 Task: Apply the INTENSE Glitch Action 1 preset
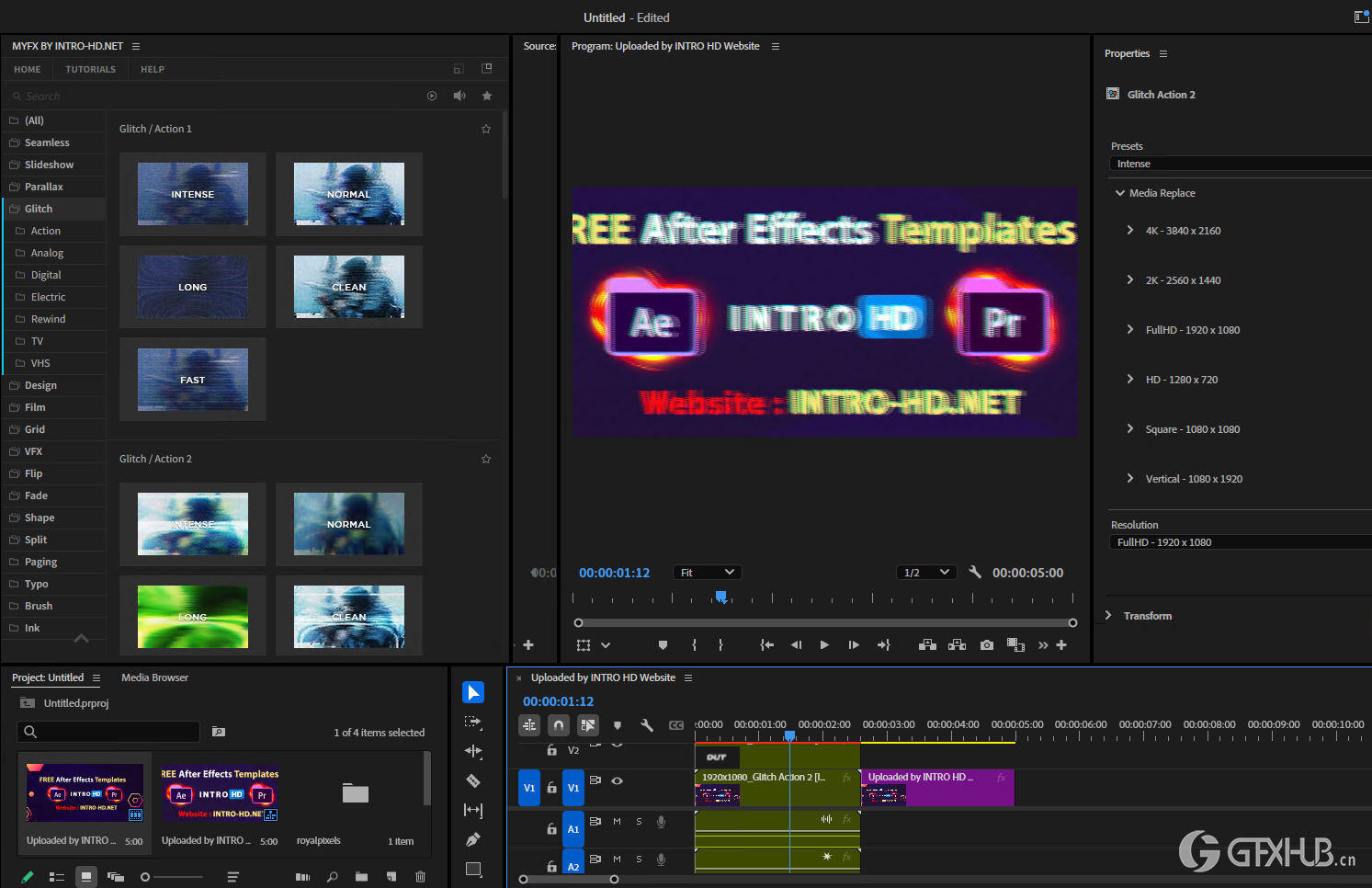click(x=193, y=194)
